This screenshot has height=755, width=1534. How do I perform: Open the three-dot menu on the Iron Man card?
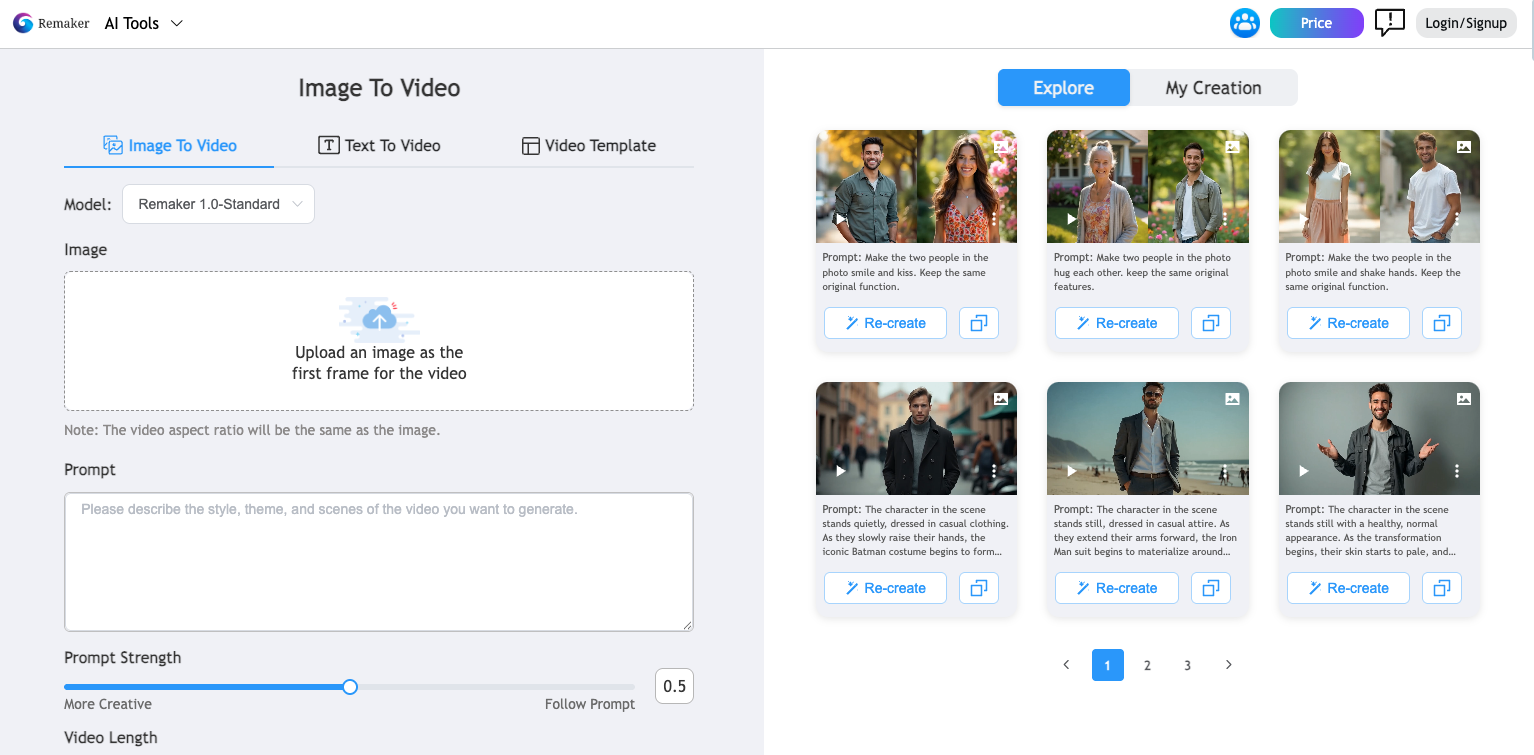[1225, 469]
